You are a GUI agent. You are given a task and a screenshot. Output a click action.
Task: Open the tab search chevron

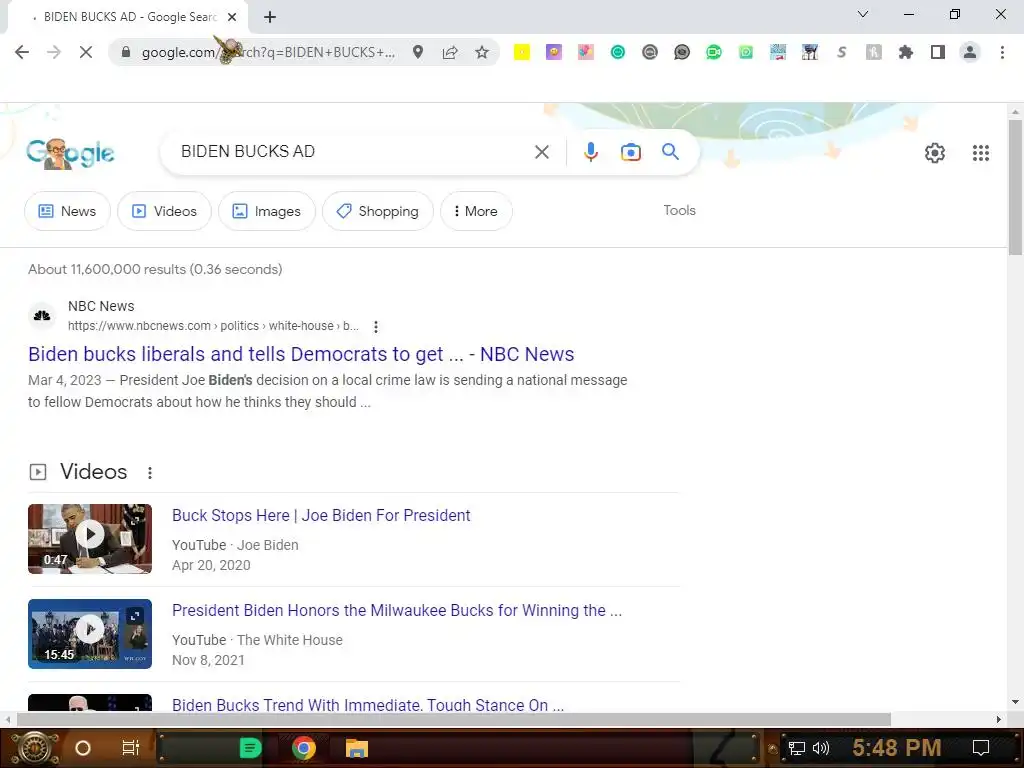coord(863,14)
